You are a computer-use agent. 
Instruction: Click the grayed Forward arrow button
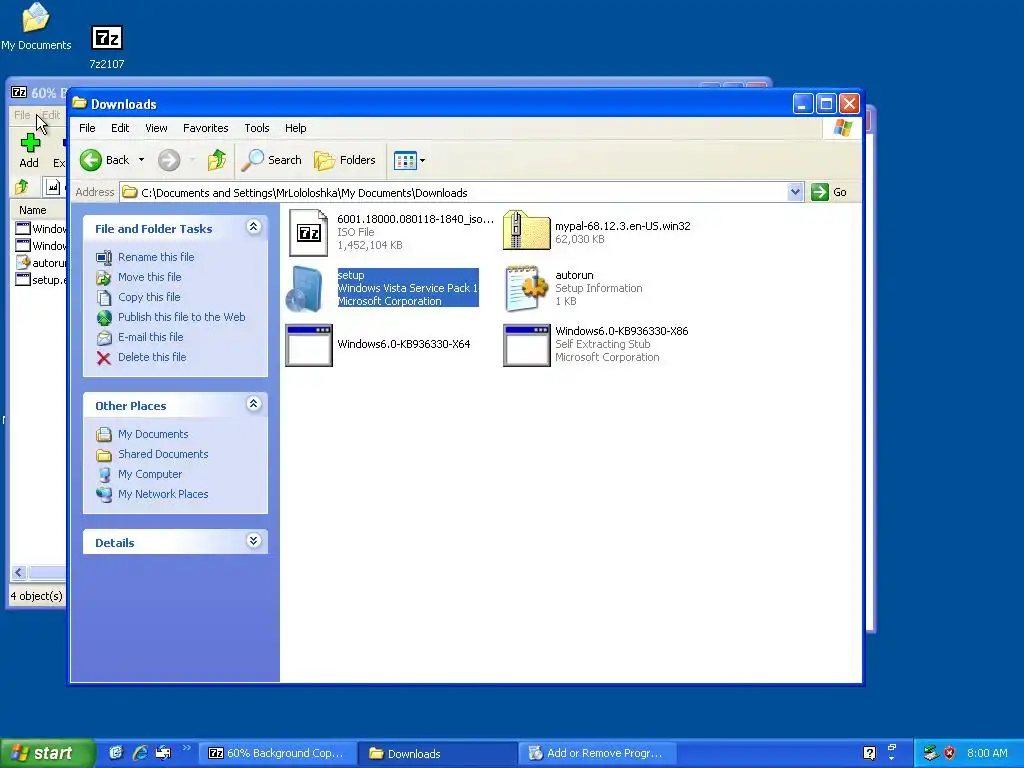tap(168, 160)
